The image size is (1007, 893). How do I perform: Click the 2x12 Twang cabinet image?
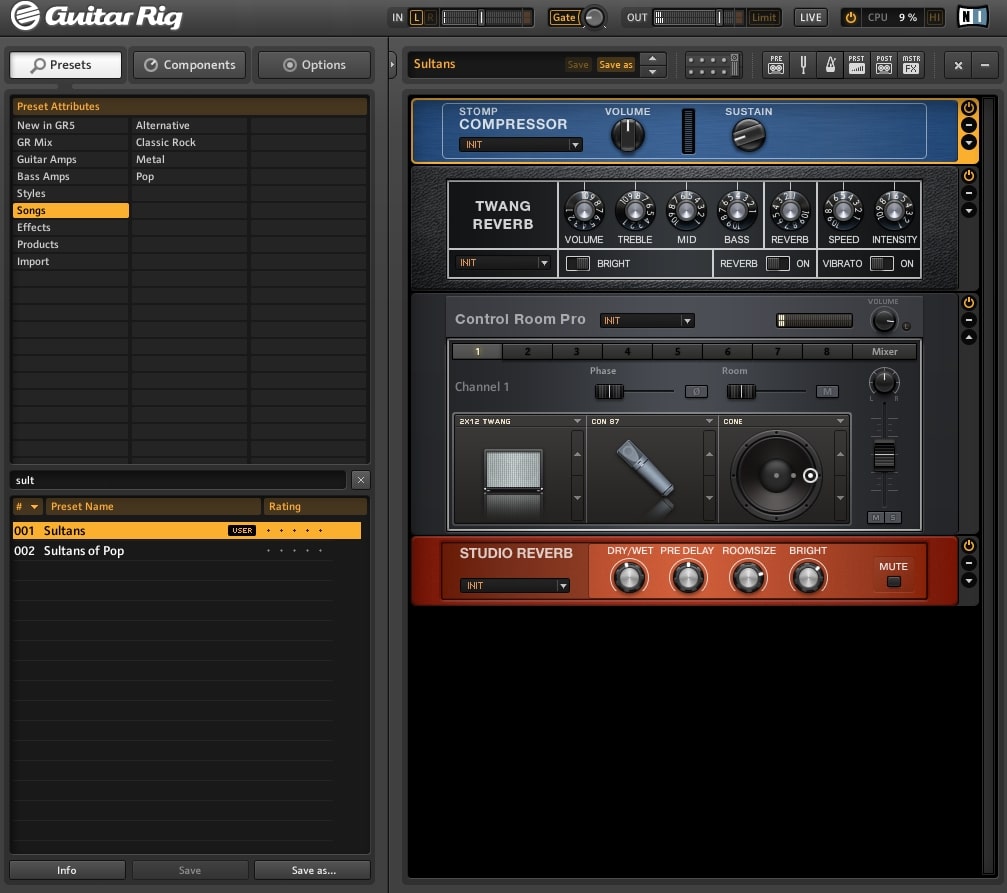[x=513, y=472]
